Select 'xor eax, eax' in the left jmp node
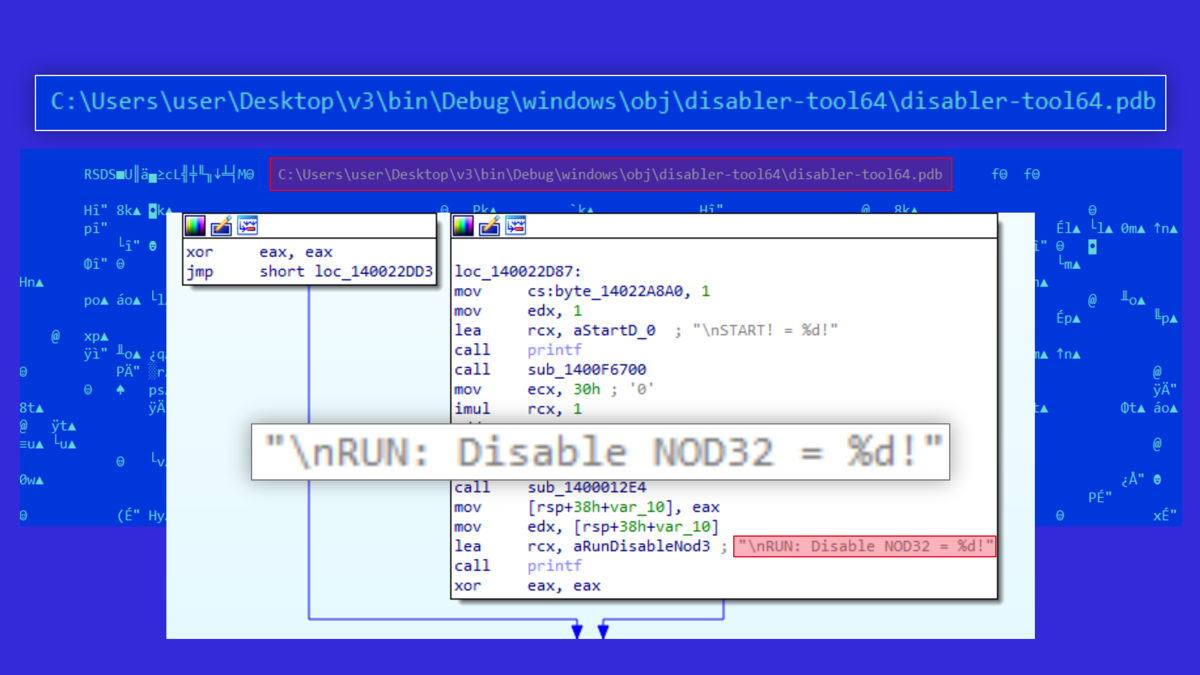The height and width of the screenshot is (675, 1200). coord(260,253)
